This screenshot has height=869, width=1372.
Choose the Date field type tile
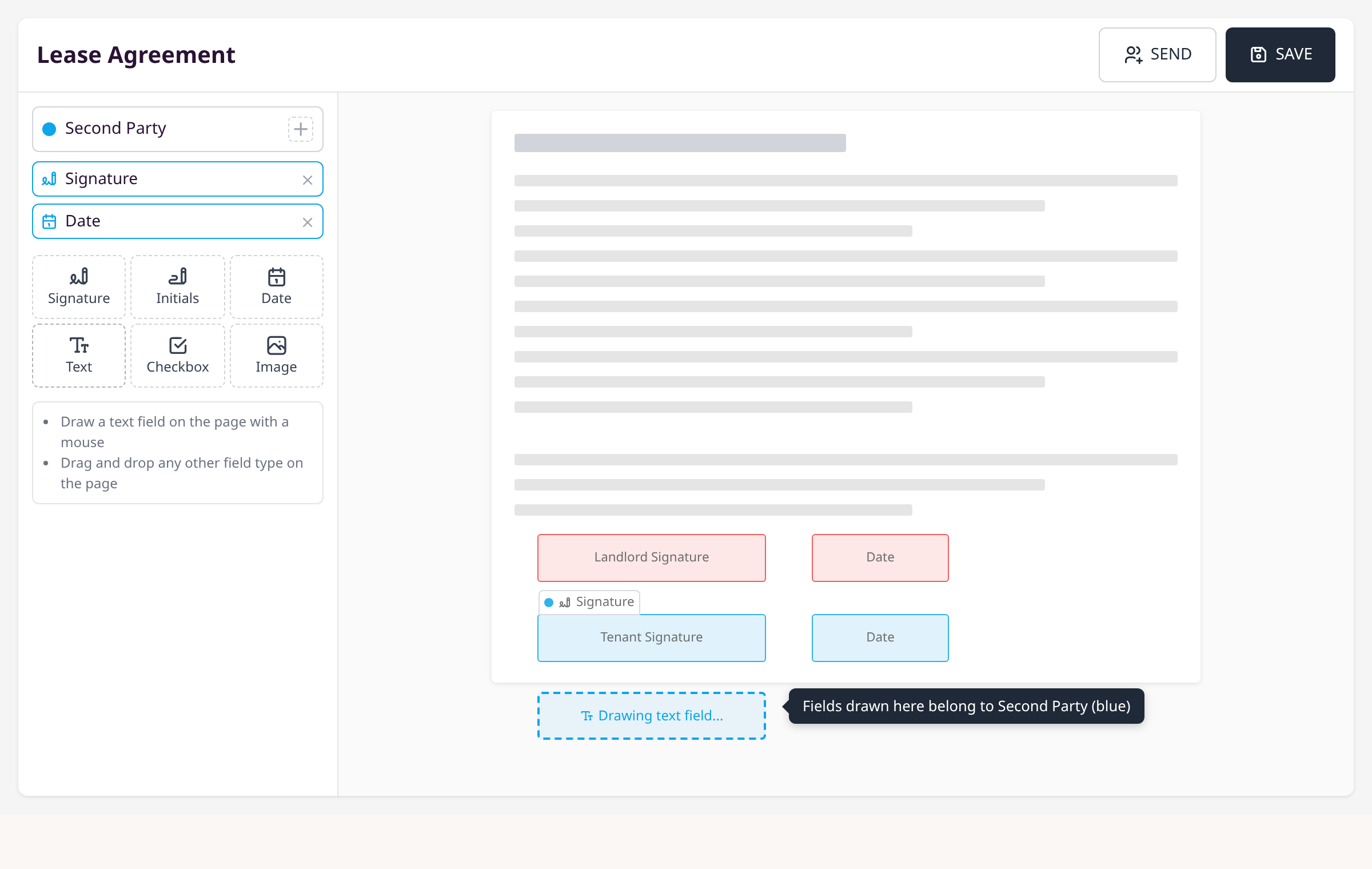point(277,287)
